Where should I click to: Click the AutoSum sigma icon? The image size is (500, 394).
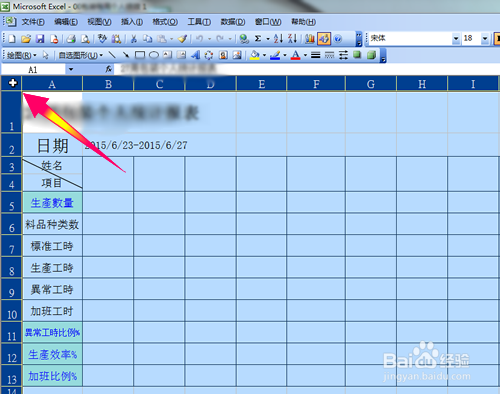pyautogui.click(x=258, y=39)
